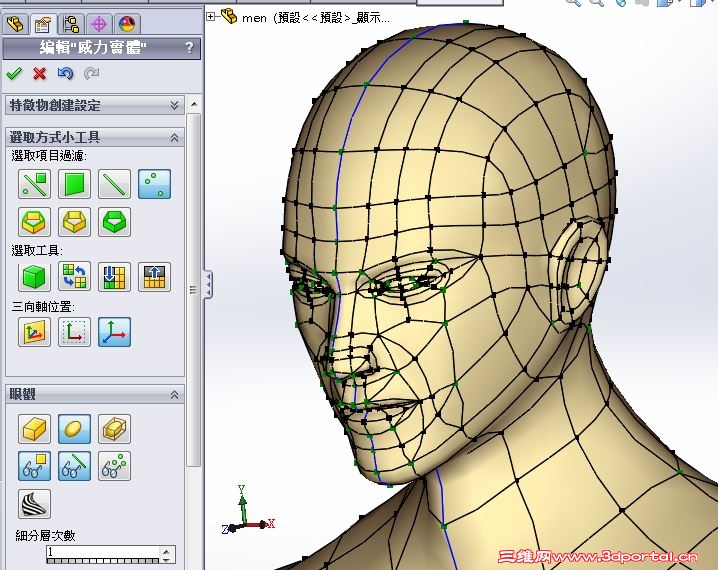
Task: Toggle the edge selection filter
Action: pos(114,184)
